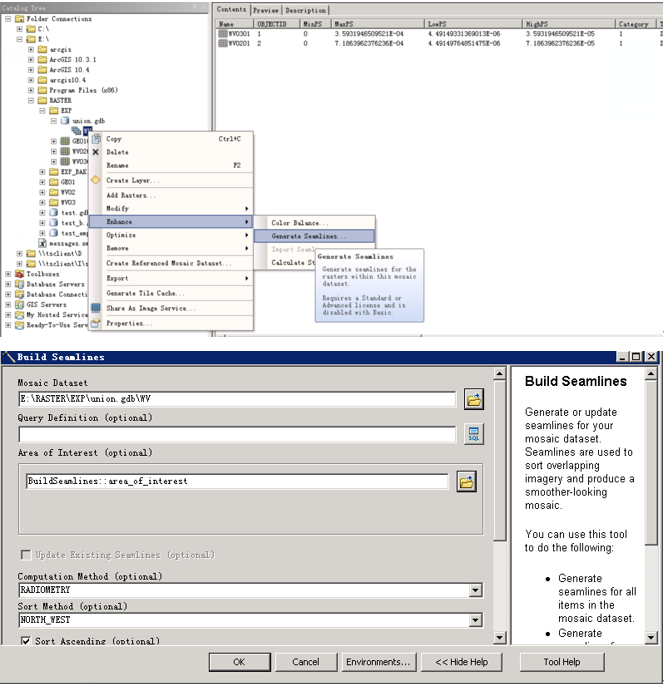Click Tool Help button
664x684 pixels.
coord(562,662)
